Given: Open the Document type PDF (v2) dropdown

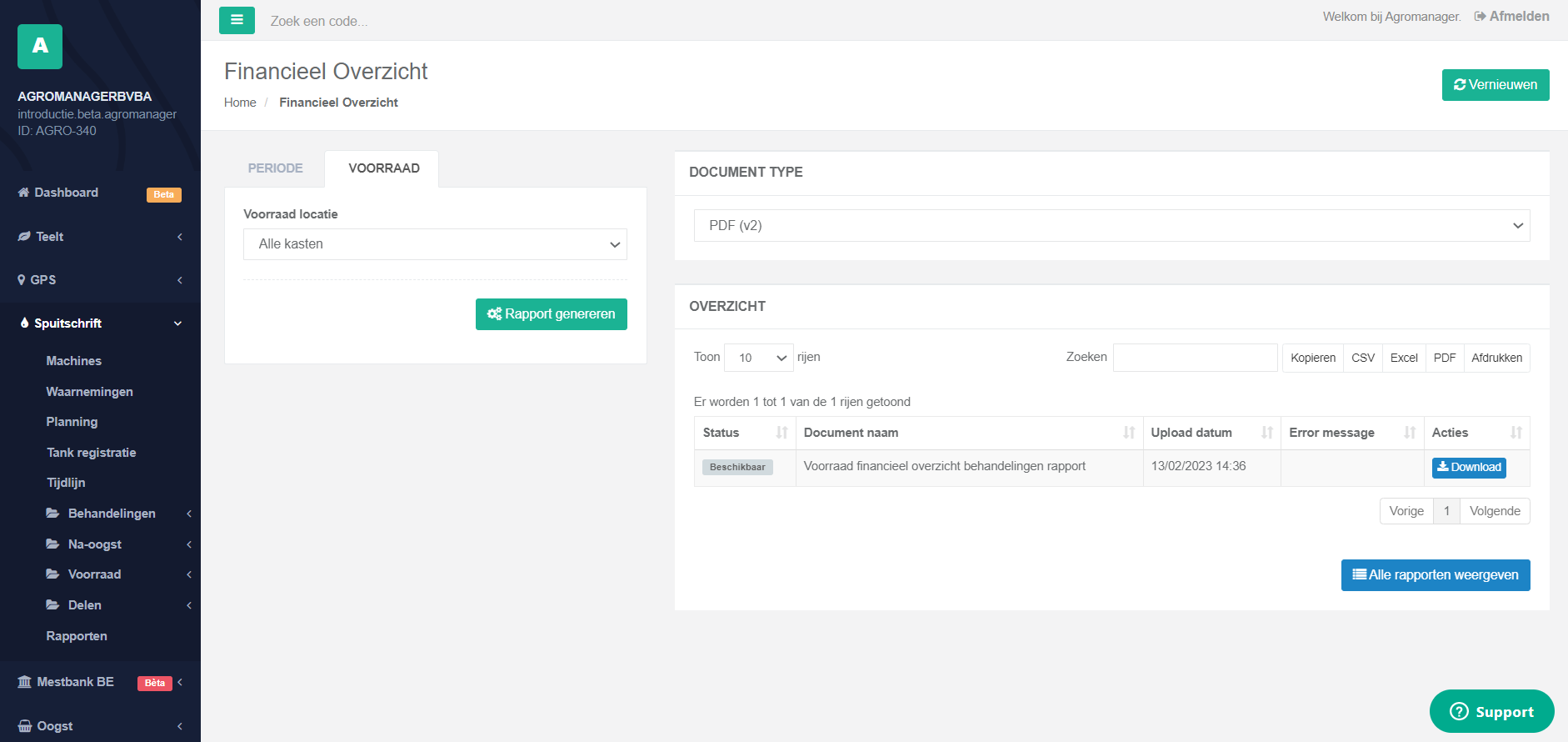Looking at the screenshot, I should tap(1111, 226).
